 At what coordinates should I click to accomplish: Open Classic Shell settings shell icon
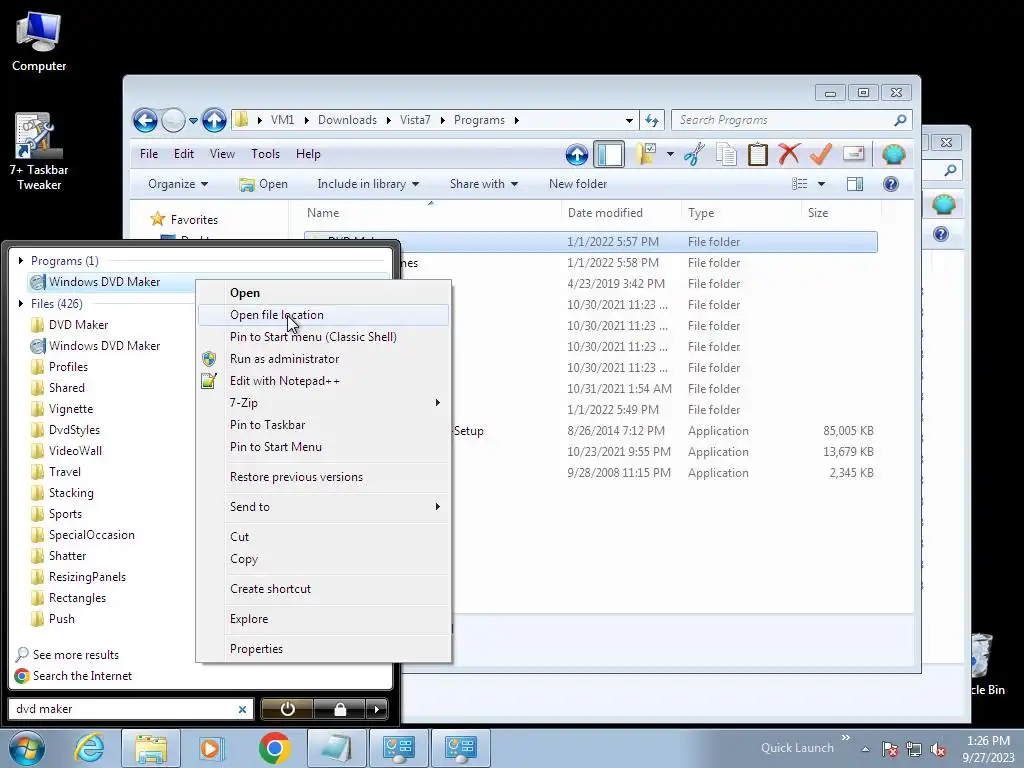point(893,155)
